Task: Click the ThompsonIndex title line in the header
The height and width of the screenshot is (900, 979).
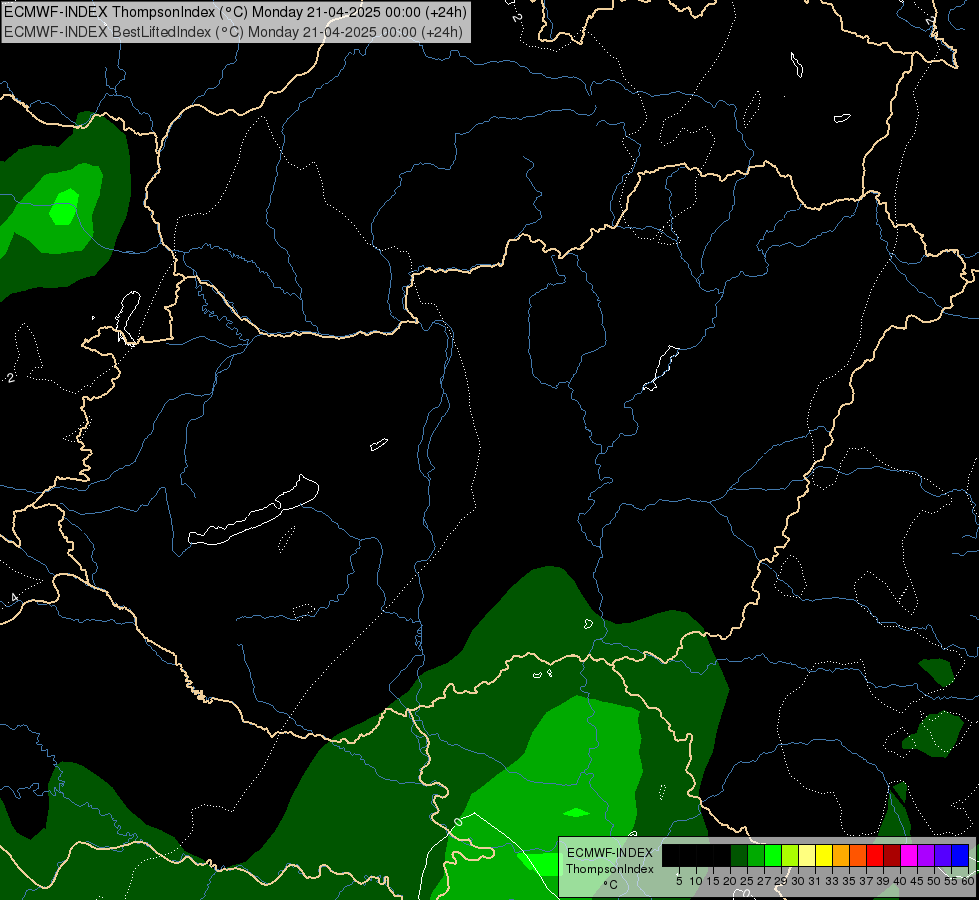Action: click(x=235, y=12)
